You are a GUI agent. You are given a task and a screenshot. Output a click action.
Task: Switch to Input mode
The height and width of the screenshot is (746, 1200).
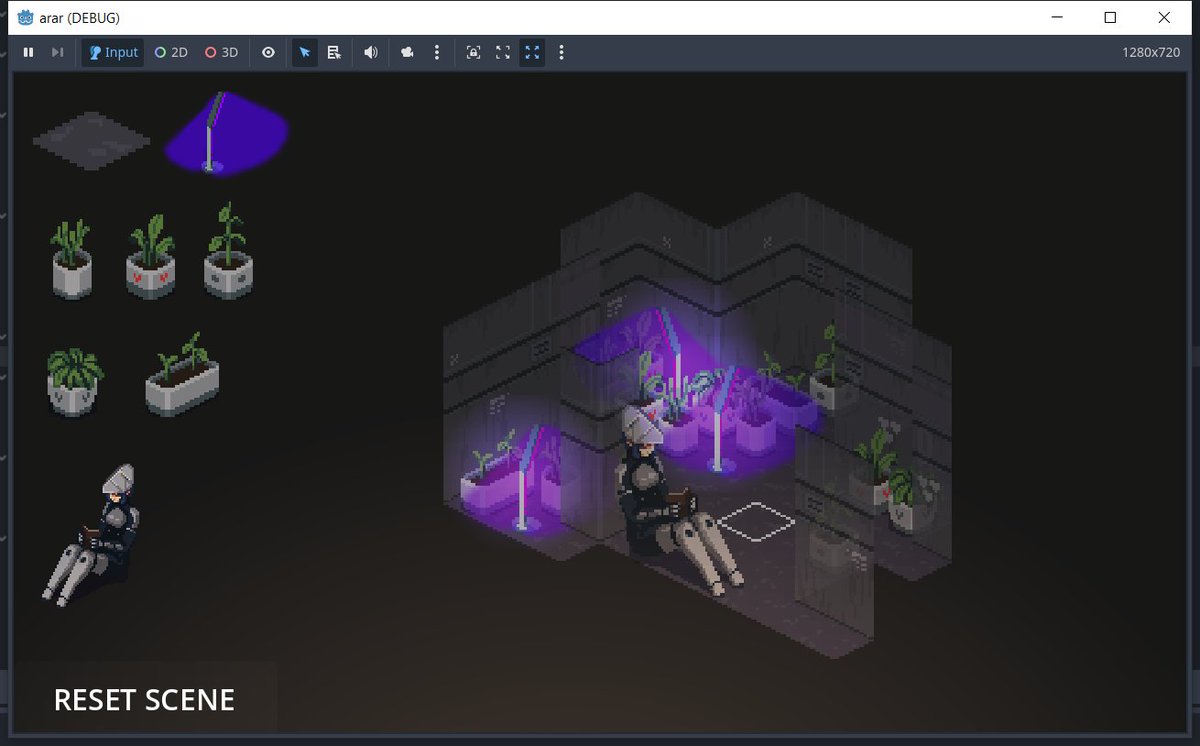point(113,52)
